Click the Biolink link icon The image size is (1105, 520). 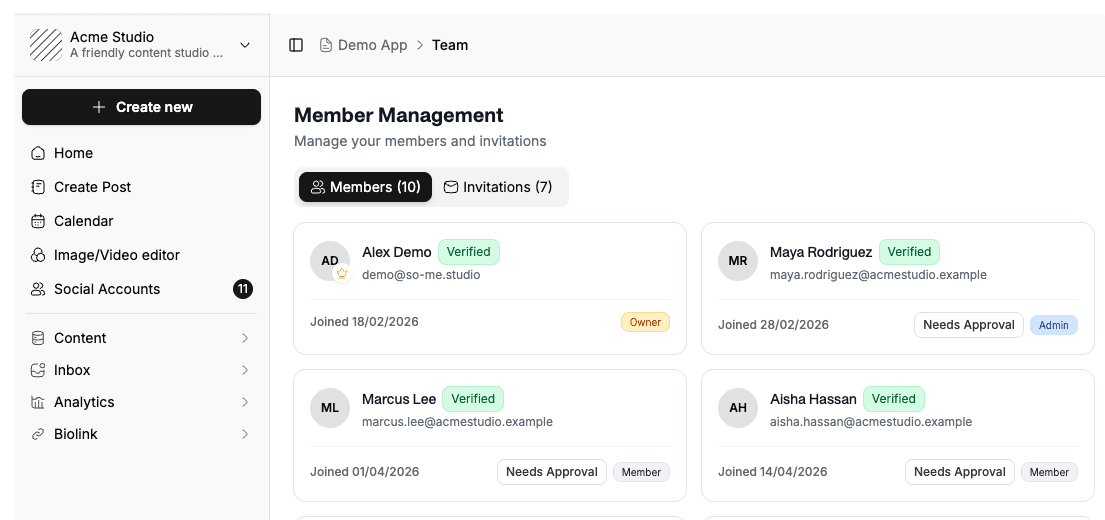[x=38, y=434]
